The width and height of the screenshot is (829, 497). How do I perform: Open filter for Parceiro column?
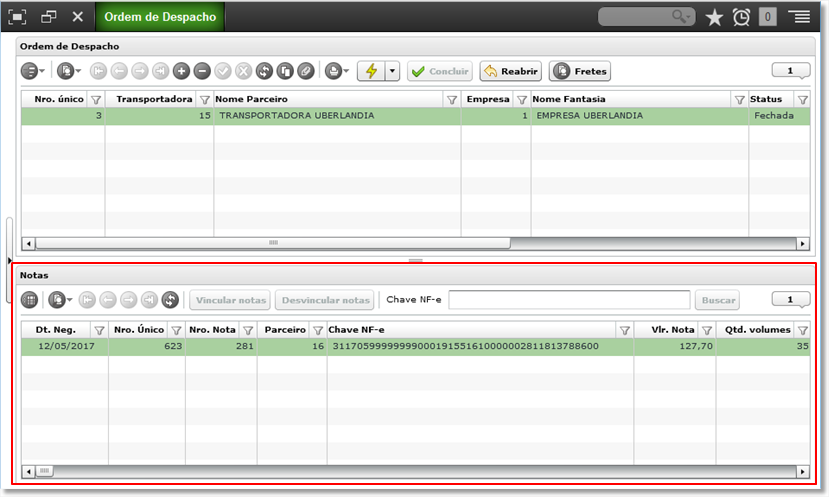318,330
